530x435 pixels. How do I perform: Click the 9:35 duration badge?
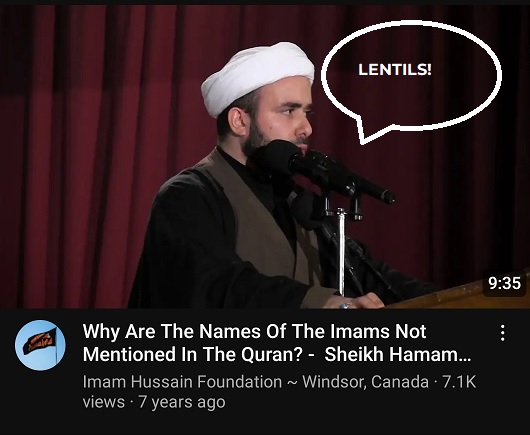(505, 283)
